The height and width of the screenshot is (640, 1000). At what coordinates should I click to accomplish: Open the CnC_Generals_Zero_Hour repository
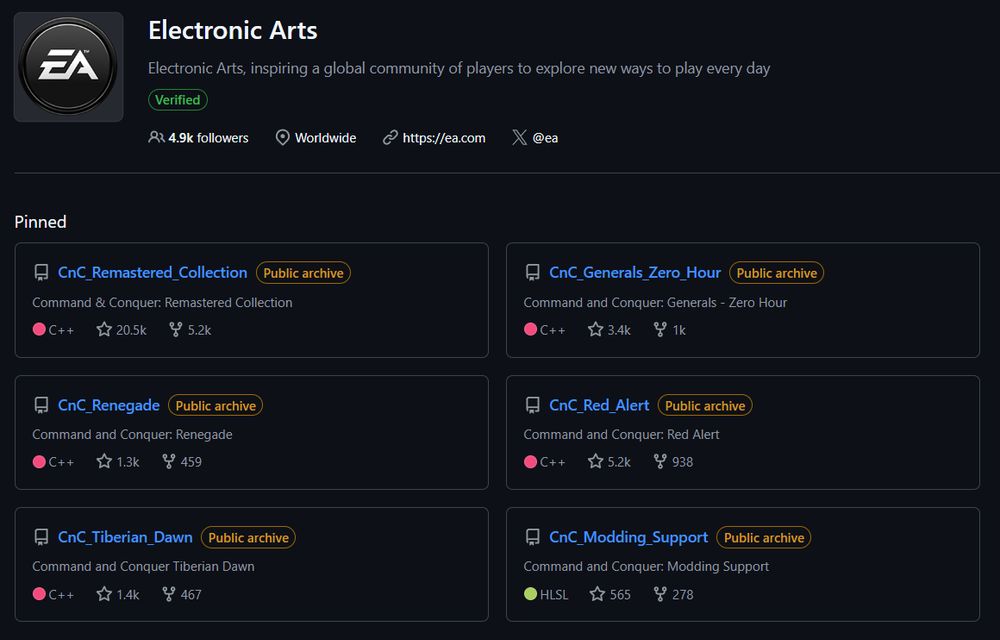635,273
